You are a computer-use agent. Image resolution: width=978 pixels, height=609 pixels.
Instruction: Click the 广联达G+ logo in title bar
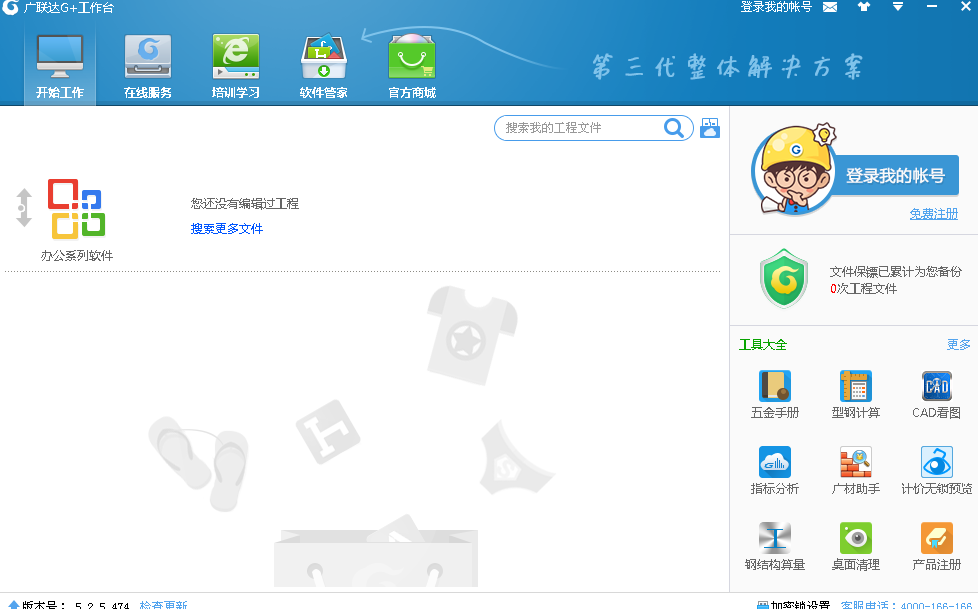tap(10, 7)
